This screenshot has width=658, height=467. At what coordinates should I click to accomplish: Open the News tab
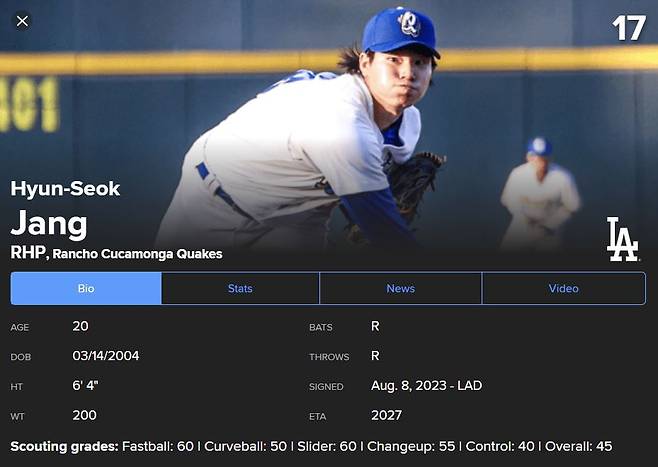coord(400,289)
